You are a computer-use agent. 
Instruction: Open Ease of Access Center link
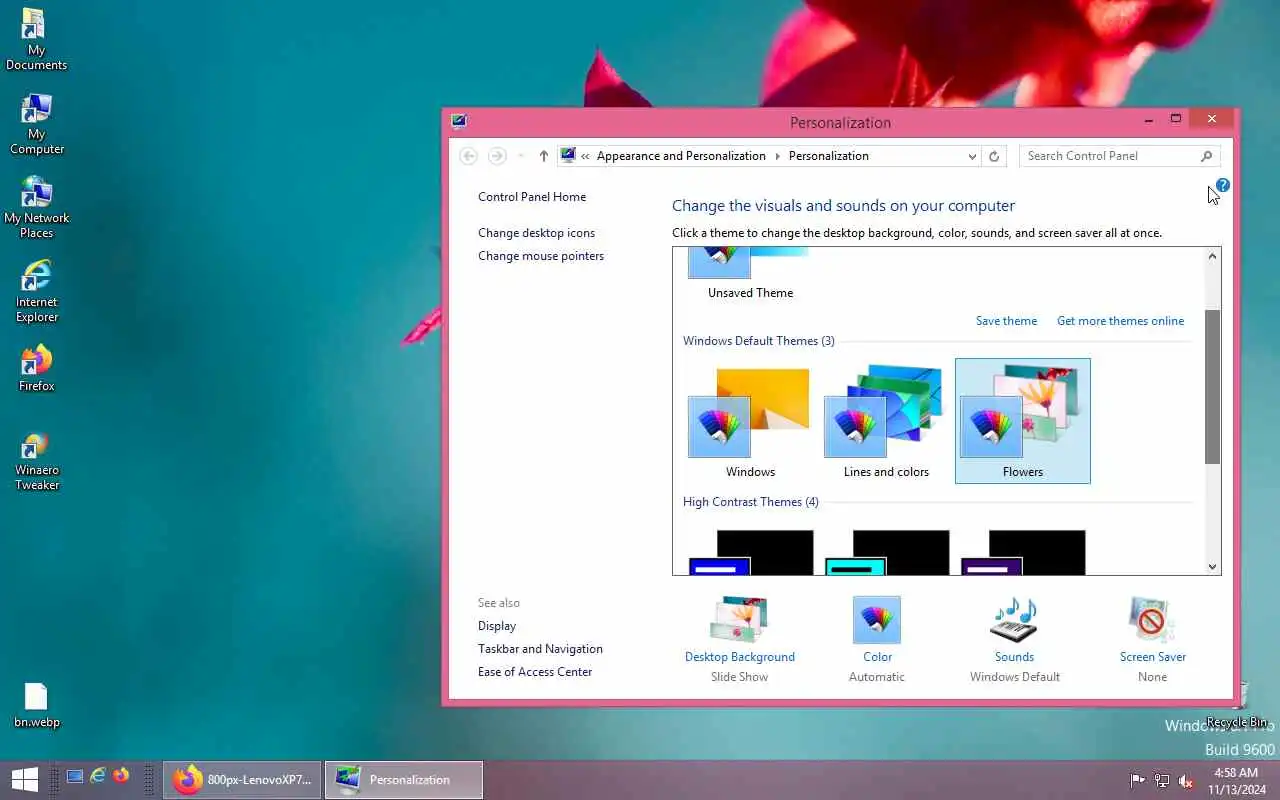535,672
